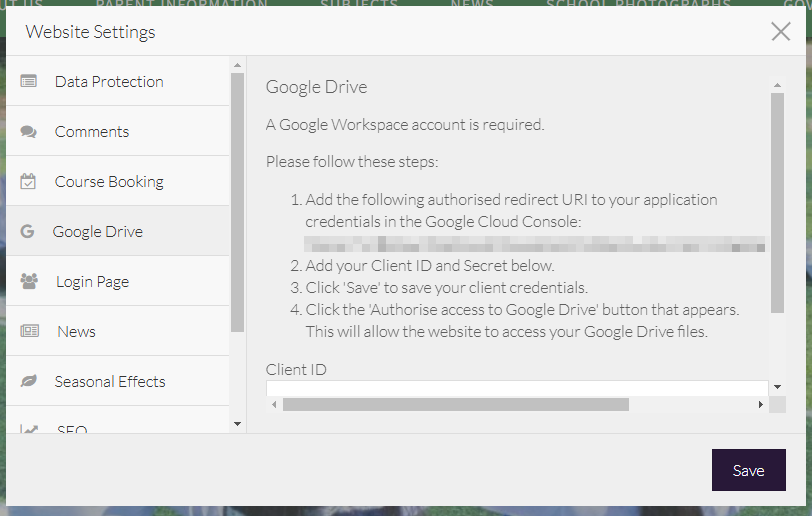Switch to Login Page settings

(x=93, y=281)
